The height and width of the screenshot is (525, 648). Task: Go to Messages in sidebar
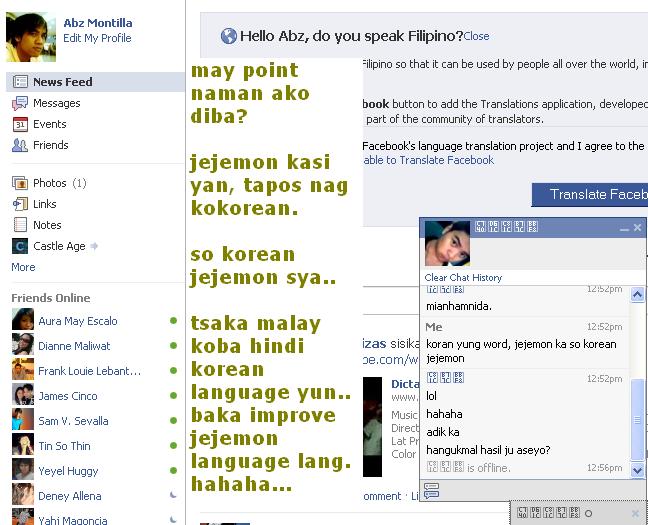(57, 103)
